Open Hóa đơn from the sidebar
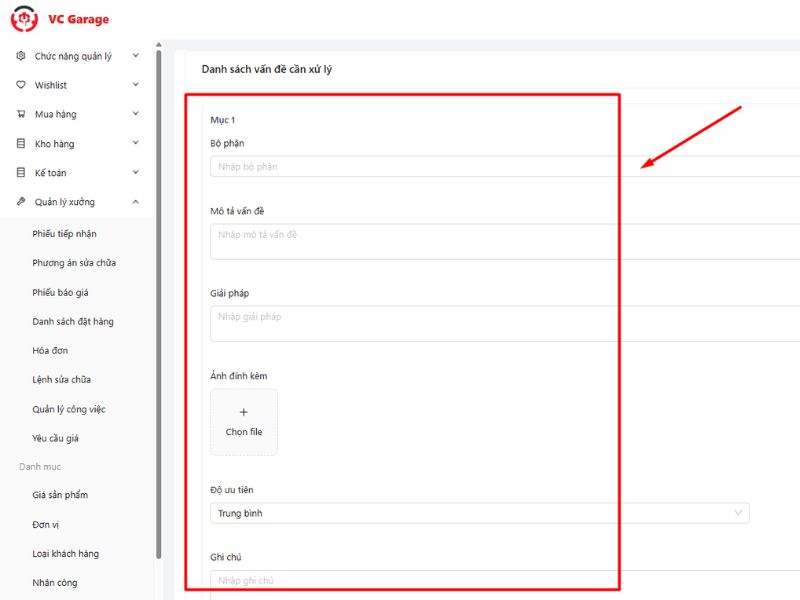800x600 pixels. point(50,351)
